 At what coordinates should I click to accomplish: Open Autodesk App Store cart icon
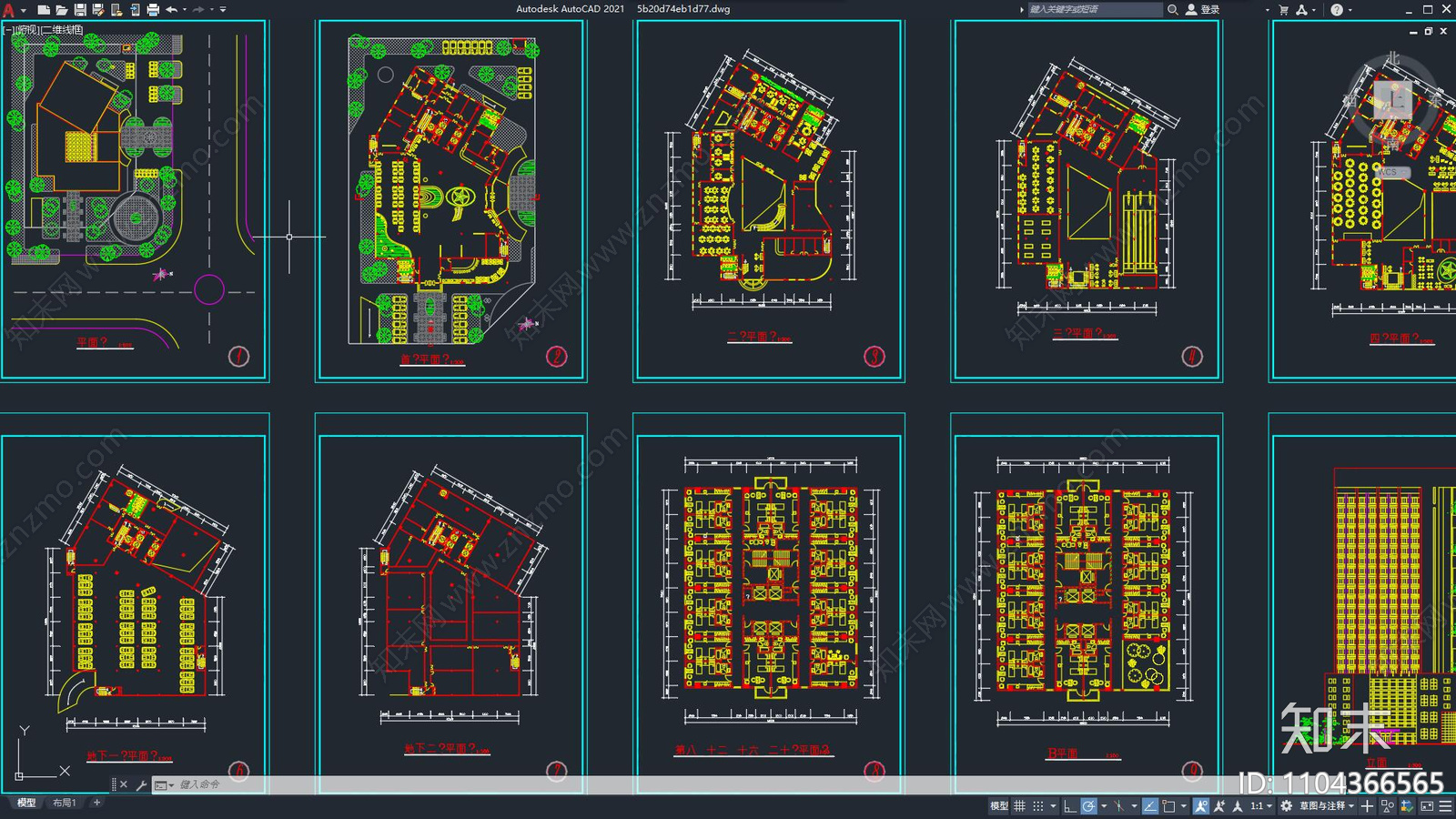coord(1284,9)
